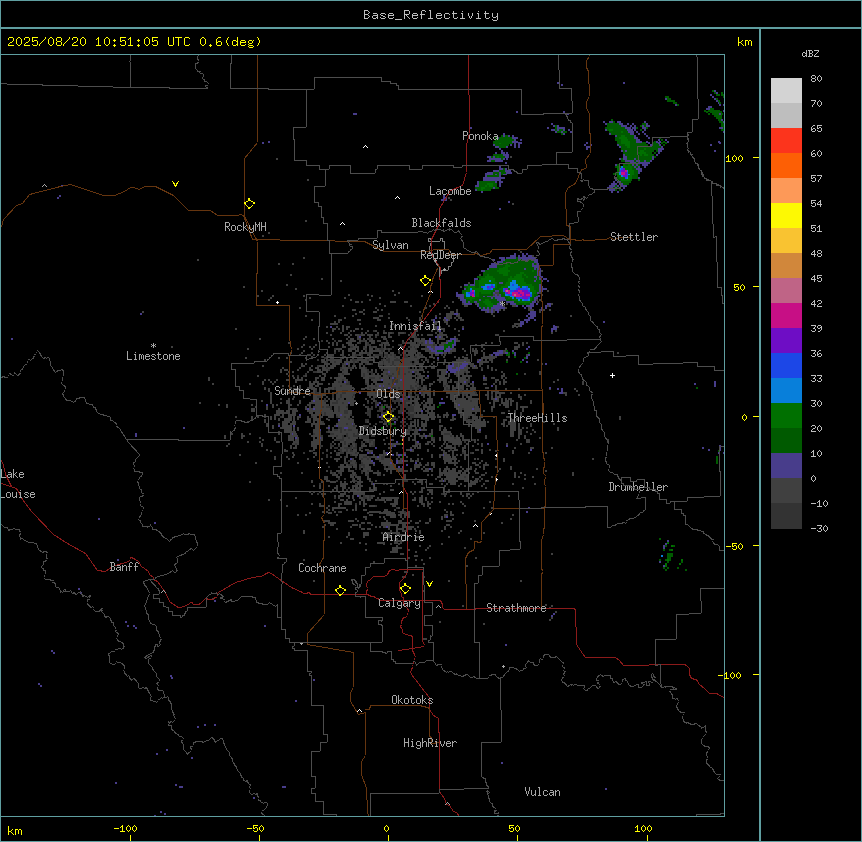This screenshot has height=842, width=862.
Task: Select the yellow diamond marker between Olds and Didsbury
Action: [x=388, y=417]
